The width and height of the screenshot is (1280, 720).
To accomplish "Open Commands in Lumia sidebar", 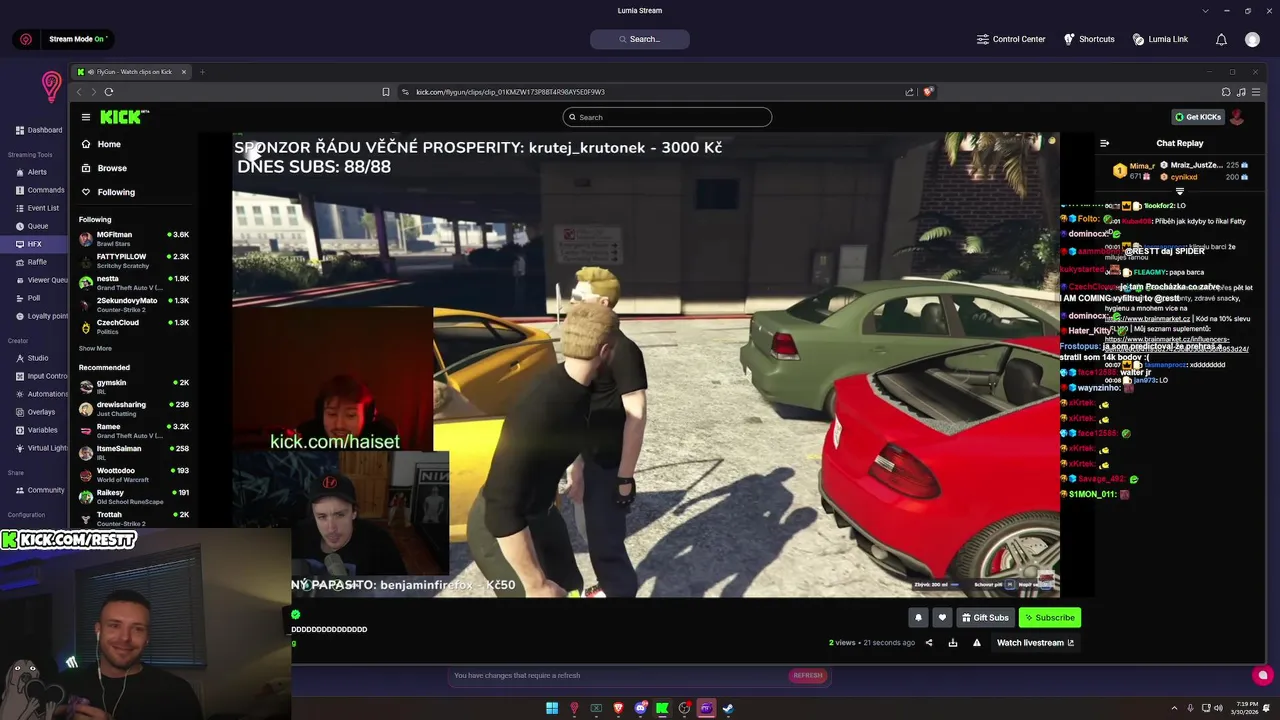I will [x=39, y=190].
